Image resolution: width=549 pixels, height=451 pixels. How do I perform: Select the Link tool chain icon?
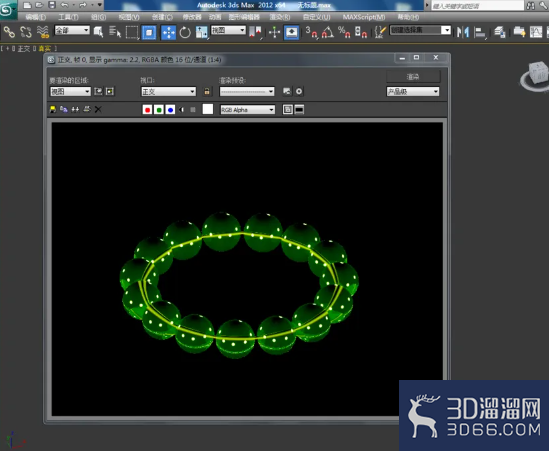pyautogui.click(x=9, y=32)
